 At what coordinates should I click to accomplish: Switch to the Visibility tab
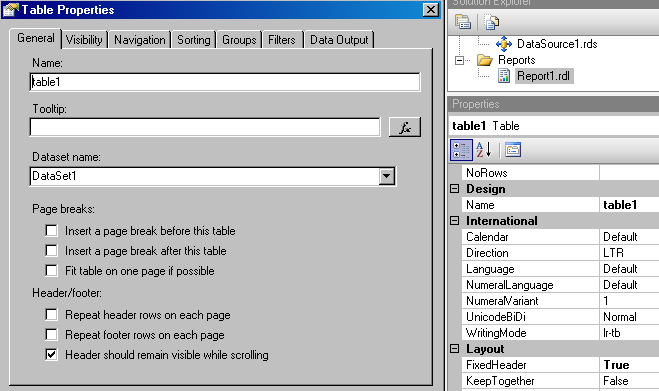point(84,40)
